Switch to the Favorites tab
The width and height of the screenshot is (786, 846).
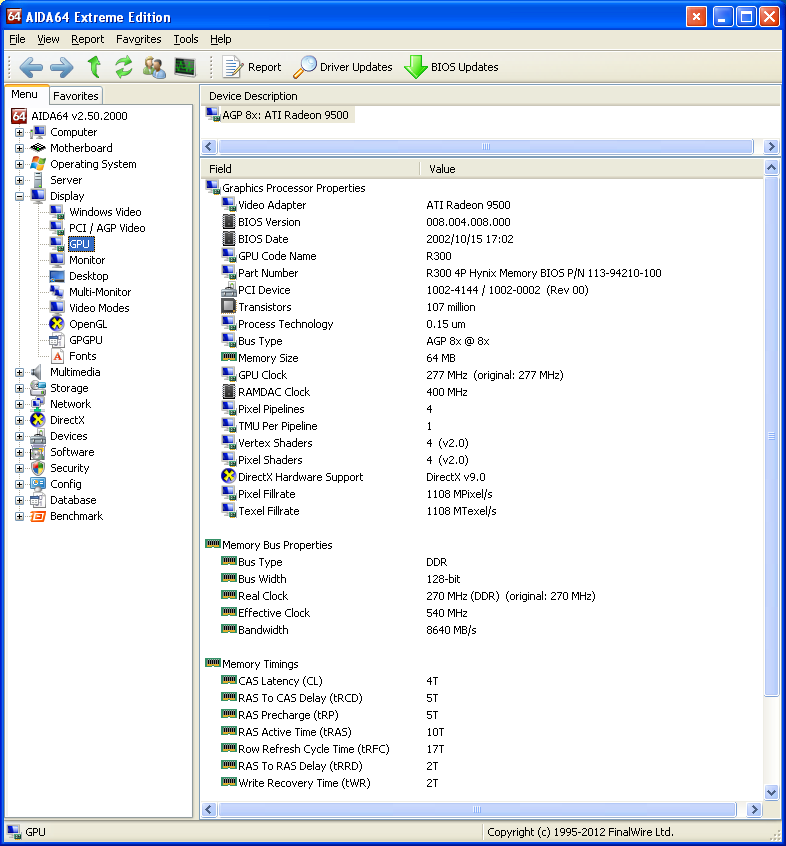click(76, 96)
